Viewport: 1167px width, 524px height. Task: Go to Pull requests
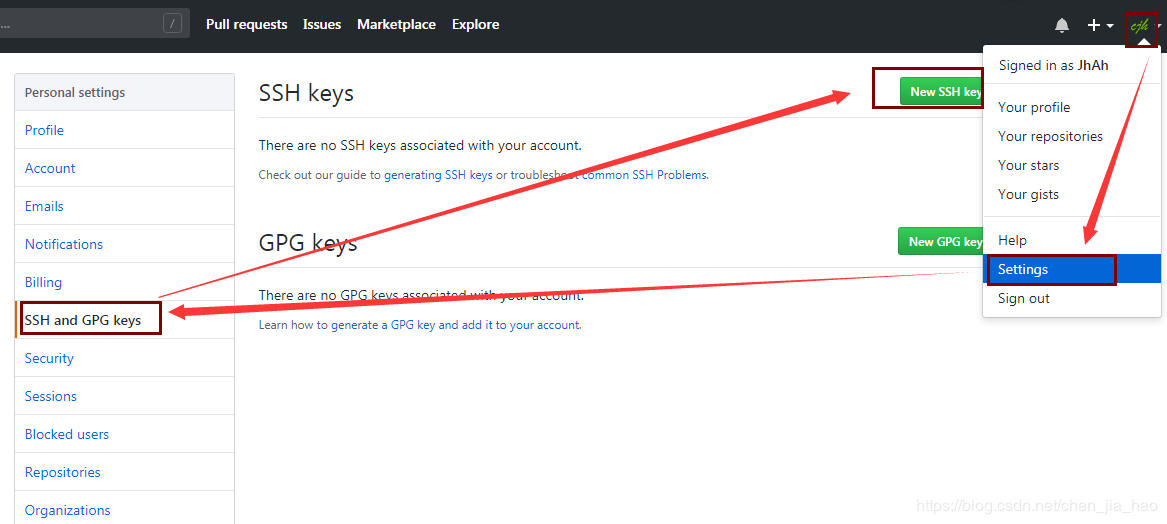(x=246, y=25)
